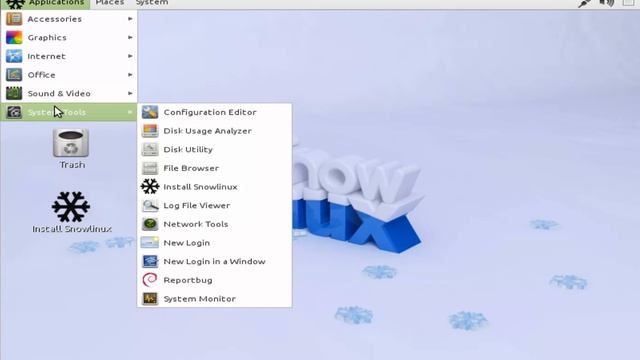Click the System Tools submenu arrow
The height and width of the screenshot is (360, 640).
click(x=130, y=112)
